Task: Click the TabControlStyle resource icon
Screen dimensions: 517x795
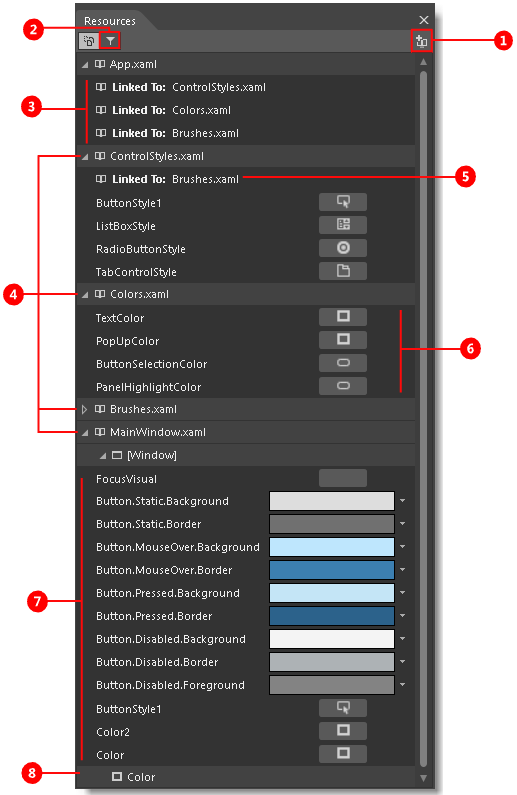Action: [343, 271]
